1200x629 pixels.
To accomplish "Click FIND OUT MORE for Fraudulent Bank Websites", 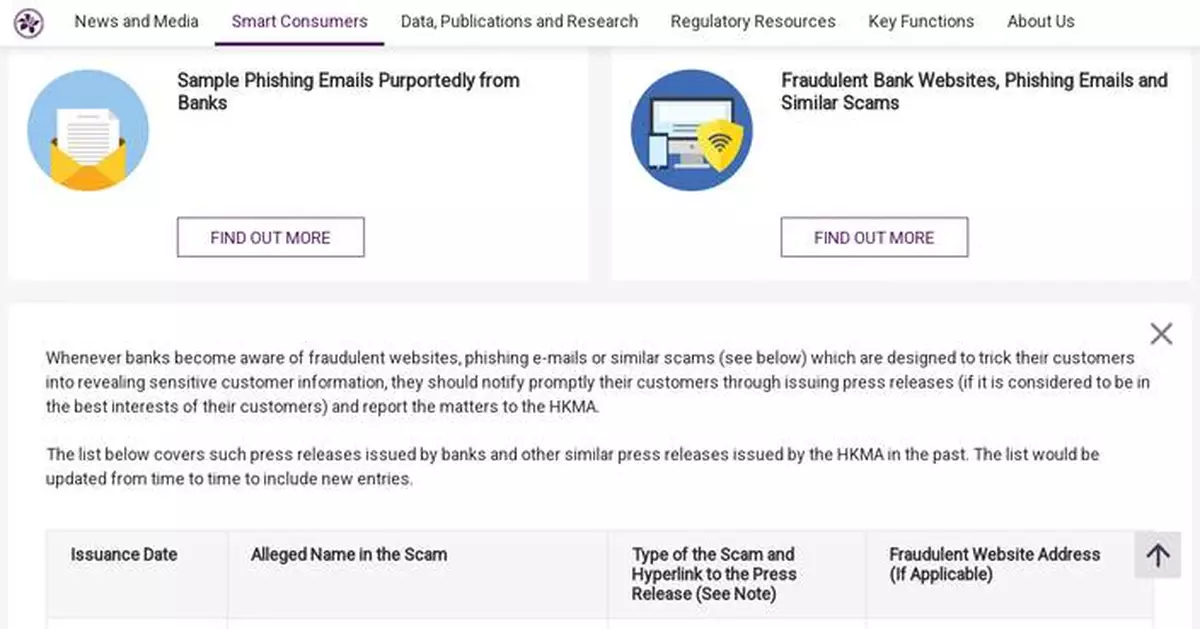I will coord(874,237).
